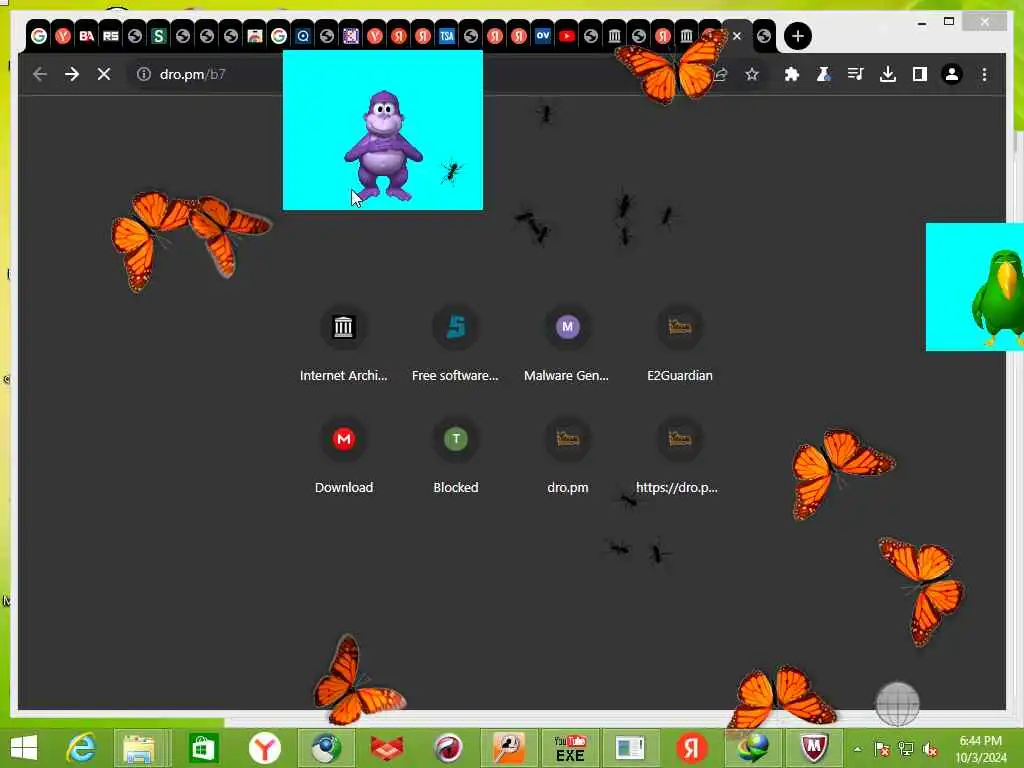Open the magnifier app on taskbar
This screenshot has width=1024, height=768.
click(x=509, y=748)
